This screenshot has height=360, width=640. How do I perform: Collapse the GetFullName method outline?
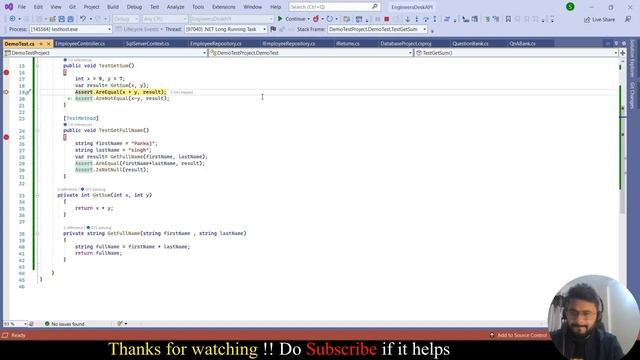37,234
